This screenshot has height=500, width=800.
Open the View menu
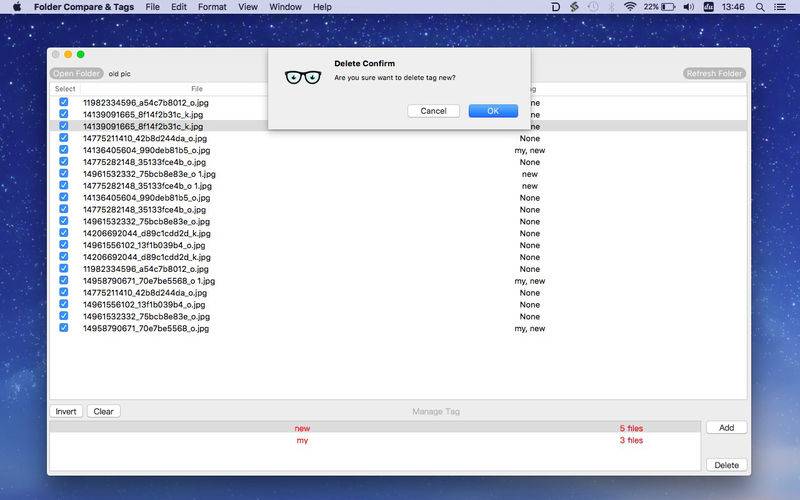pos(247,7)
